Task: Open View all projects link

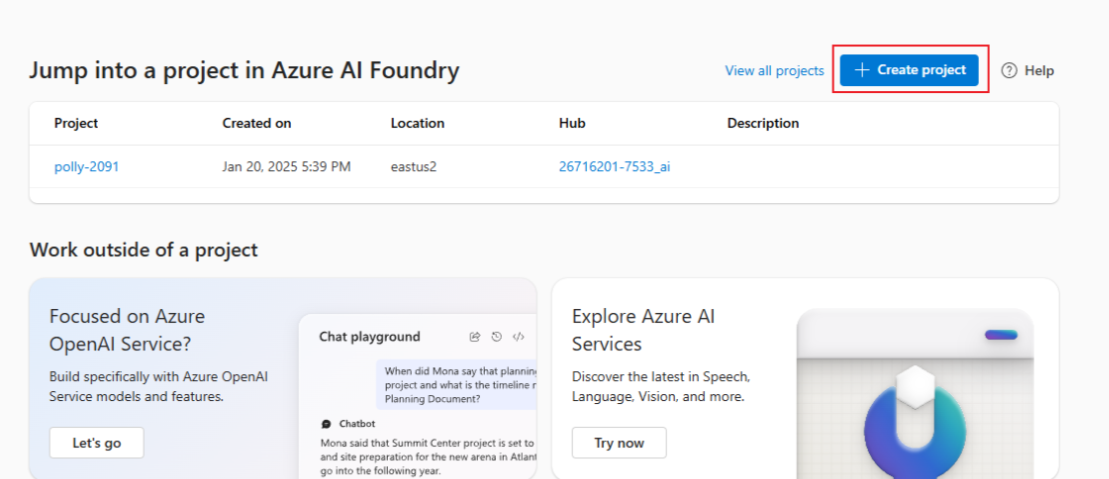Action: click(774, 71)
